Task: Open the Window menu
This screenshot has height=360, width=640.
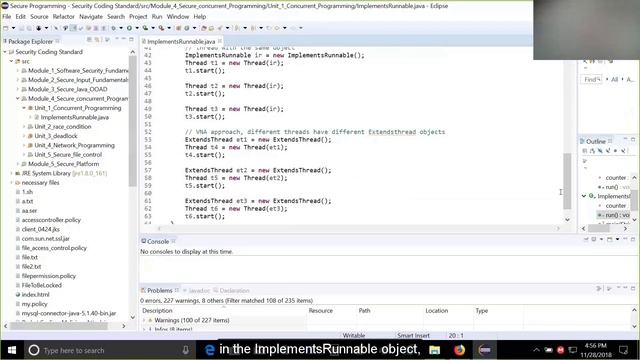Action: pos(178,17)
